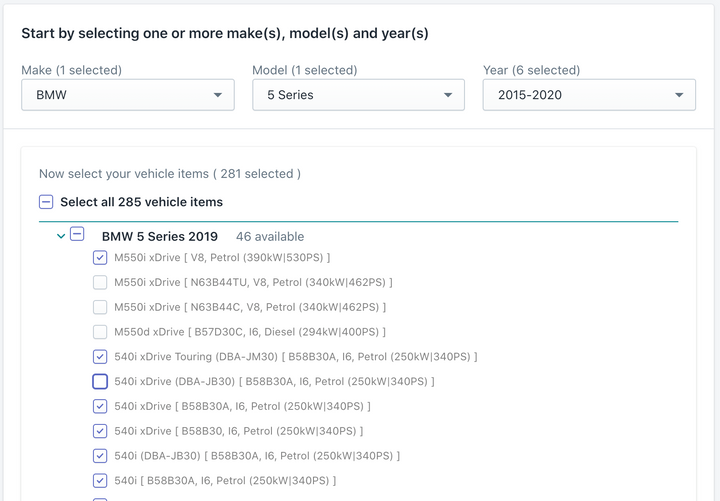Viewport: 720px width, 501px height.
Task: Uncheck M550i xDrive V8 Petrol 390kW item
Action: click(100, 258)
